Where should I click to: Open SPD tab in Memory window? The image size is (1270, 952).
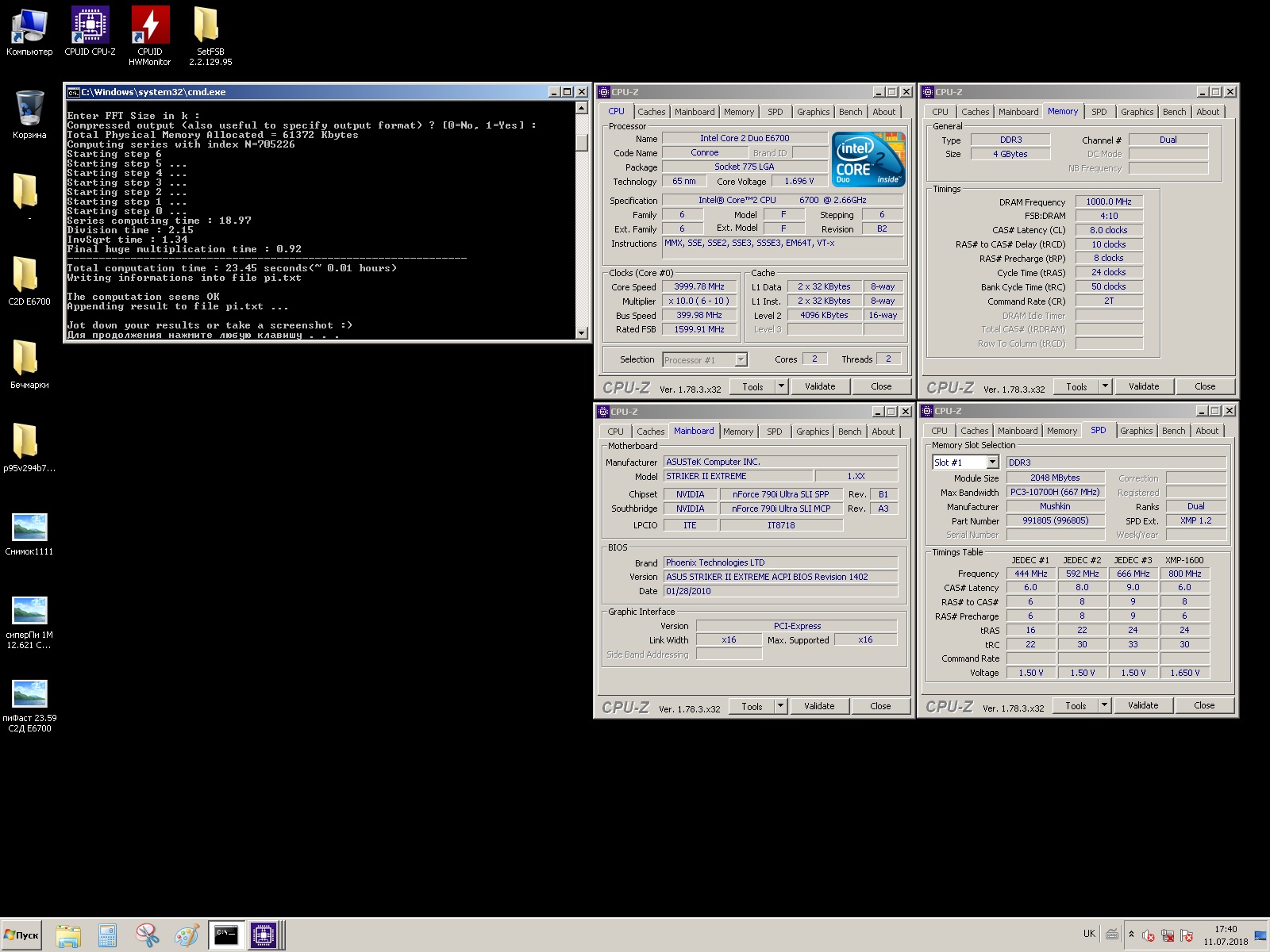[1099, 112]
